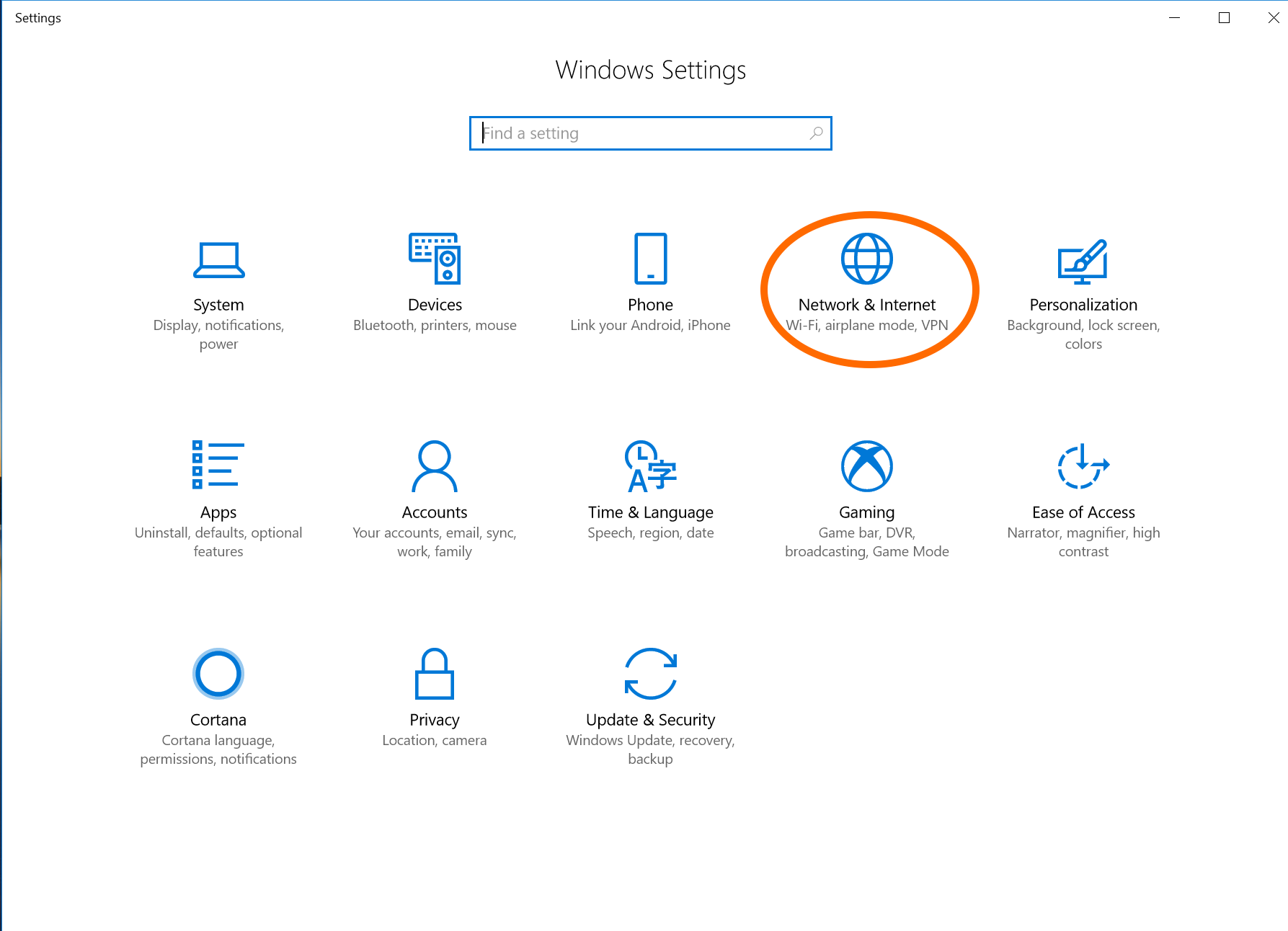
Task: Click "Your accounts, email, sync, work, family"
Action: tap(435, 542)
